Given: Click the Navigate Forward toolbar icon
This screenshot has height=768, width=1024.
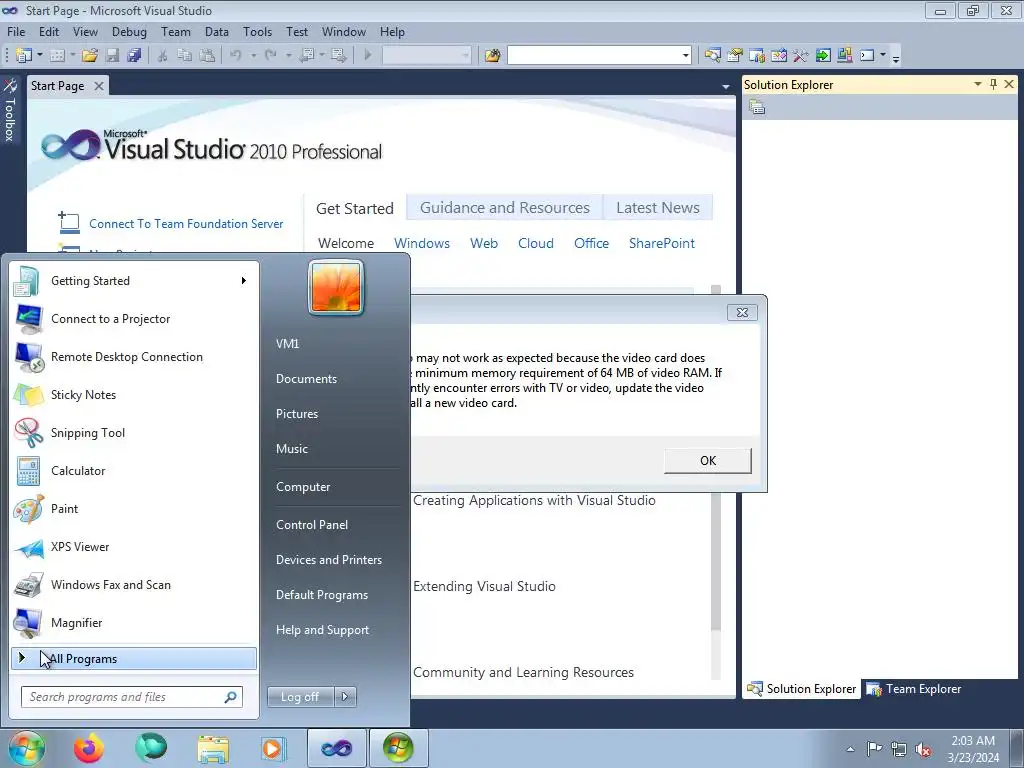Looking at the screenshot, I should click(x=339, y=56).
